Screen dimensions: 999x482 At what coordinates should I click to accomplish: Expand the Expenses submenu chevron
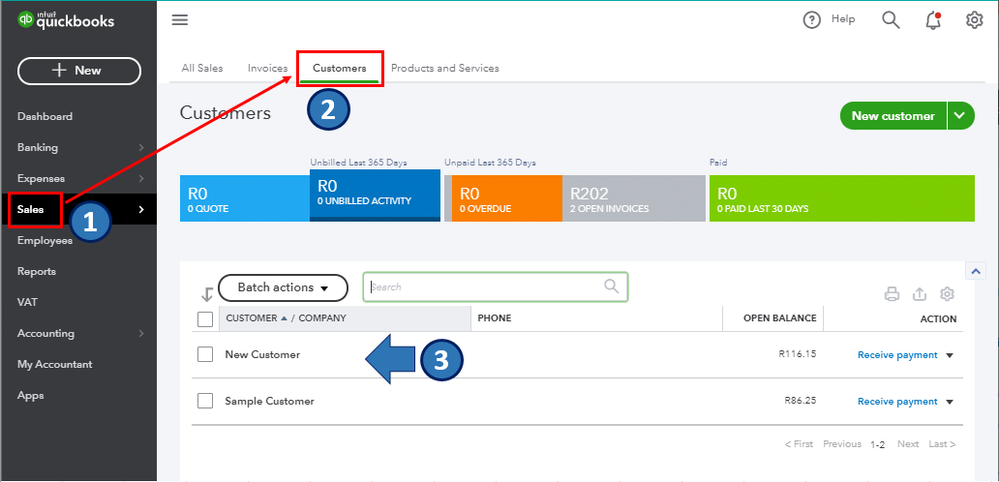[141, 178]
